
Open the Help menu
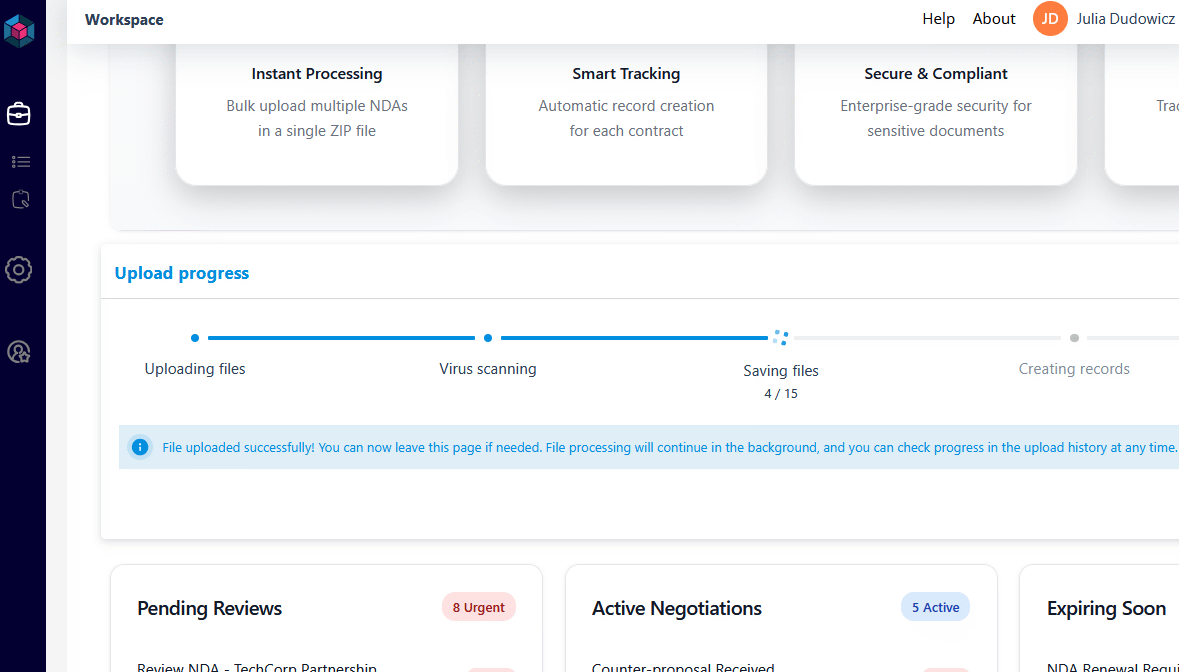938,19
